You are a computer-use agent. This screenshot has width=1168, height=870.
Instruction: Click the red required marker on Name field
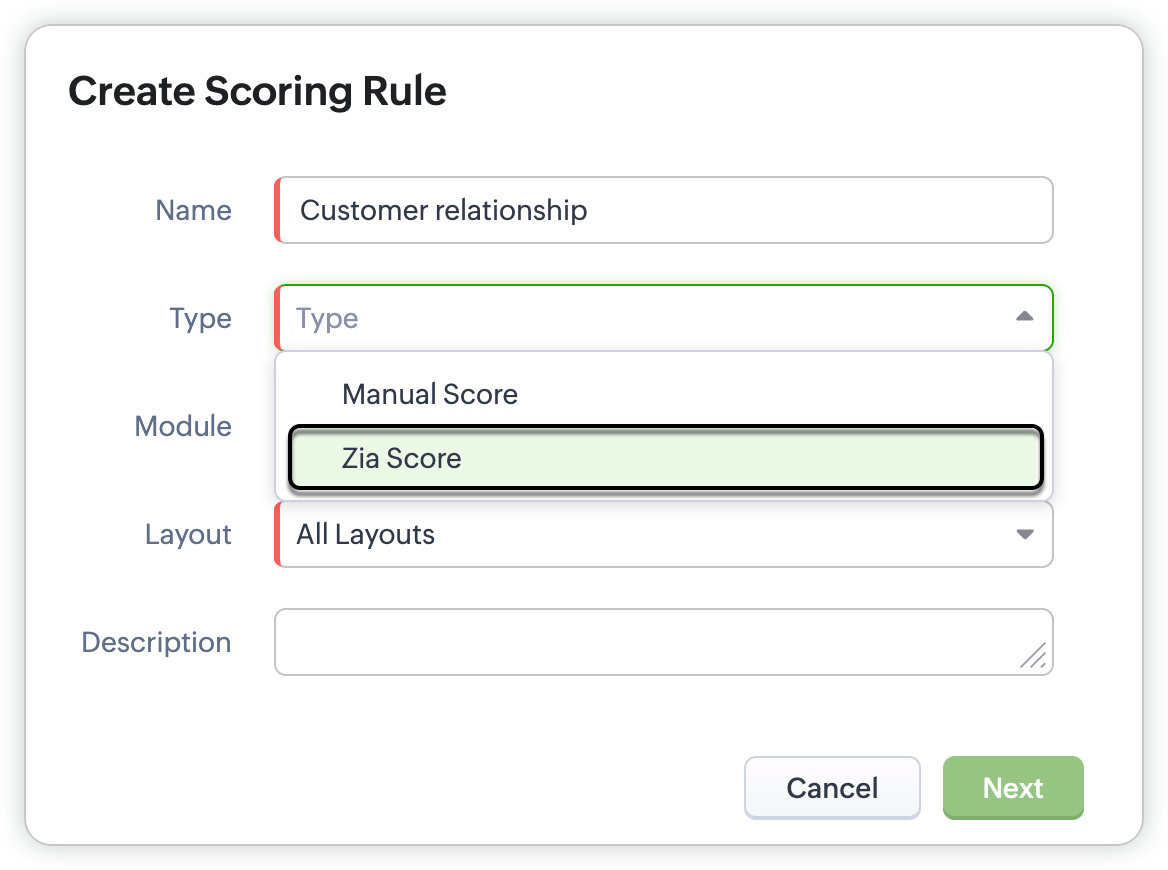[277, 210]
